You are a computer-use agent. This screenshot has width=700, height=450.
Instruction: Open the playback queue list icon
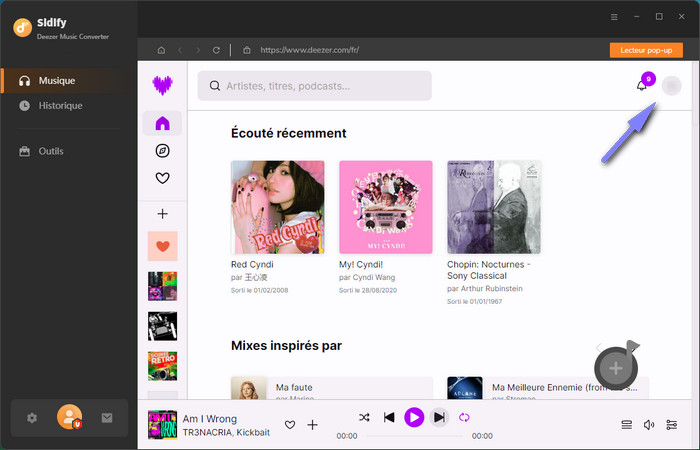point(627,425)
